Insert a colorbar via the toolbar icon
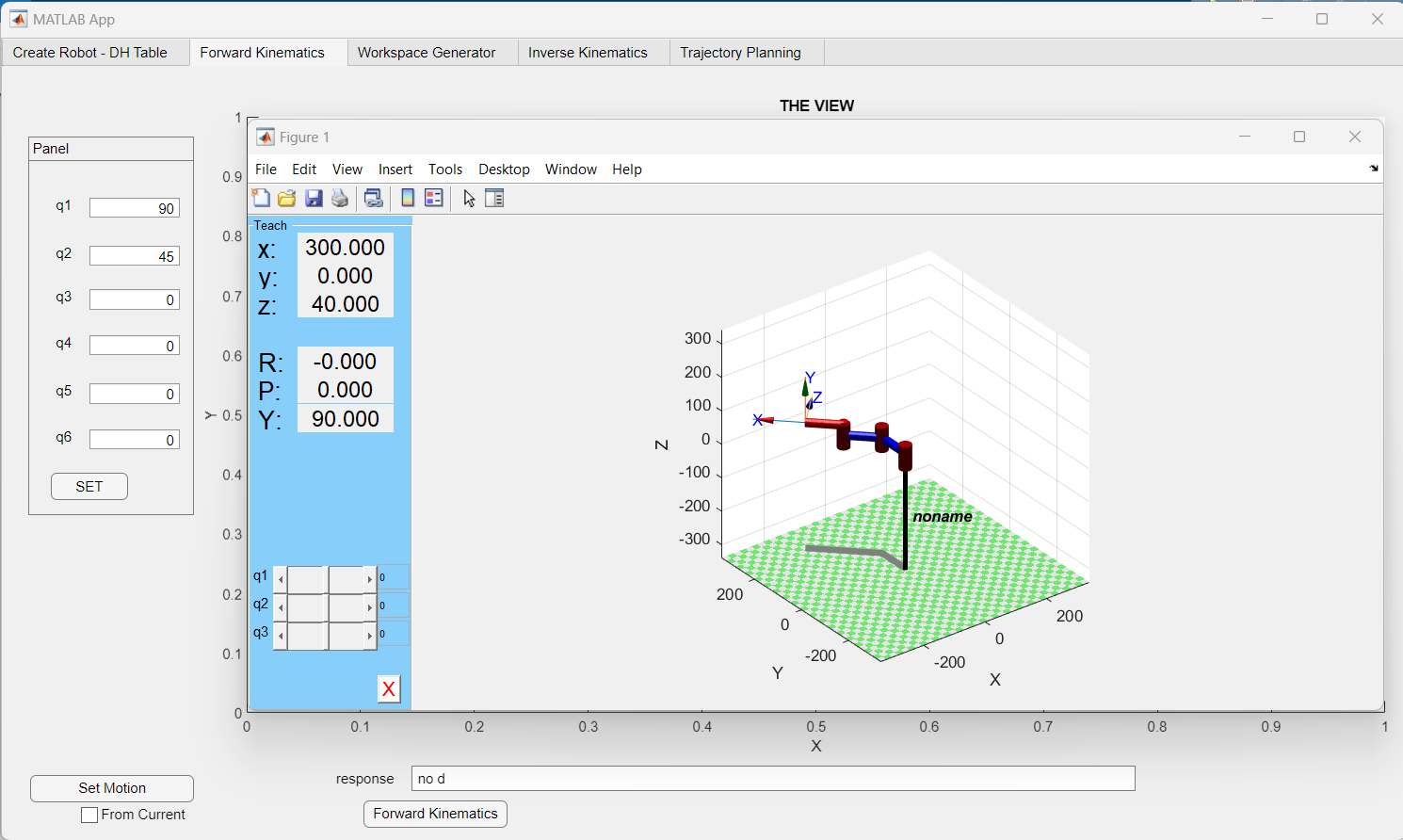Screen dimensions: 1403x840 [408, 198]
